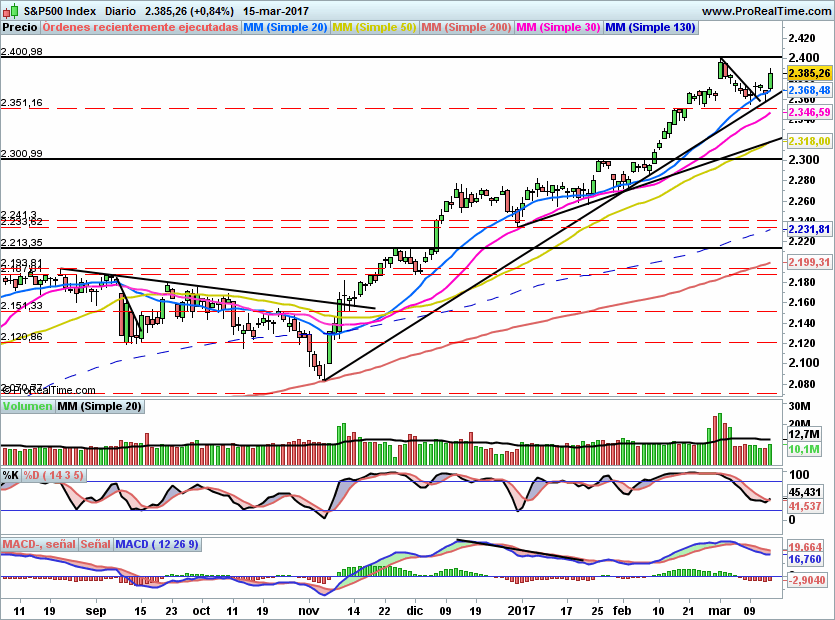
Task: Click the red stochastic value 41,537
Action: click(805, 506)
